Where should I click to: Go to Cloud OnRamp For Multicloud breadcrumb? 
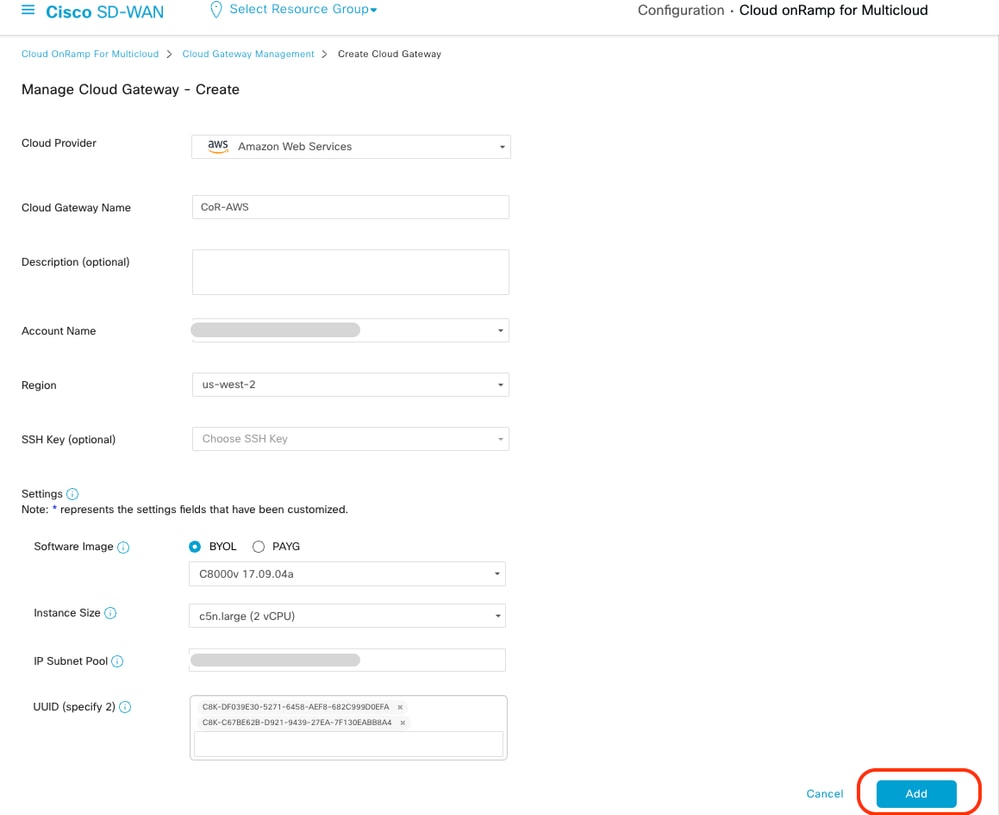(x=90, y=54)
